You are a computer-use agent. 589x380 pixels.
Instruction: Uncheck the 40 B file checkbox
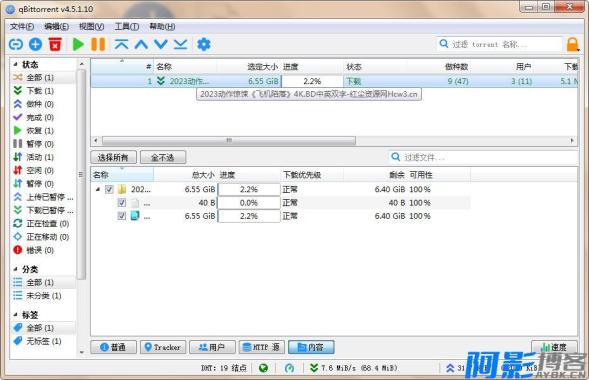[x=121, y=203]
